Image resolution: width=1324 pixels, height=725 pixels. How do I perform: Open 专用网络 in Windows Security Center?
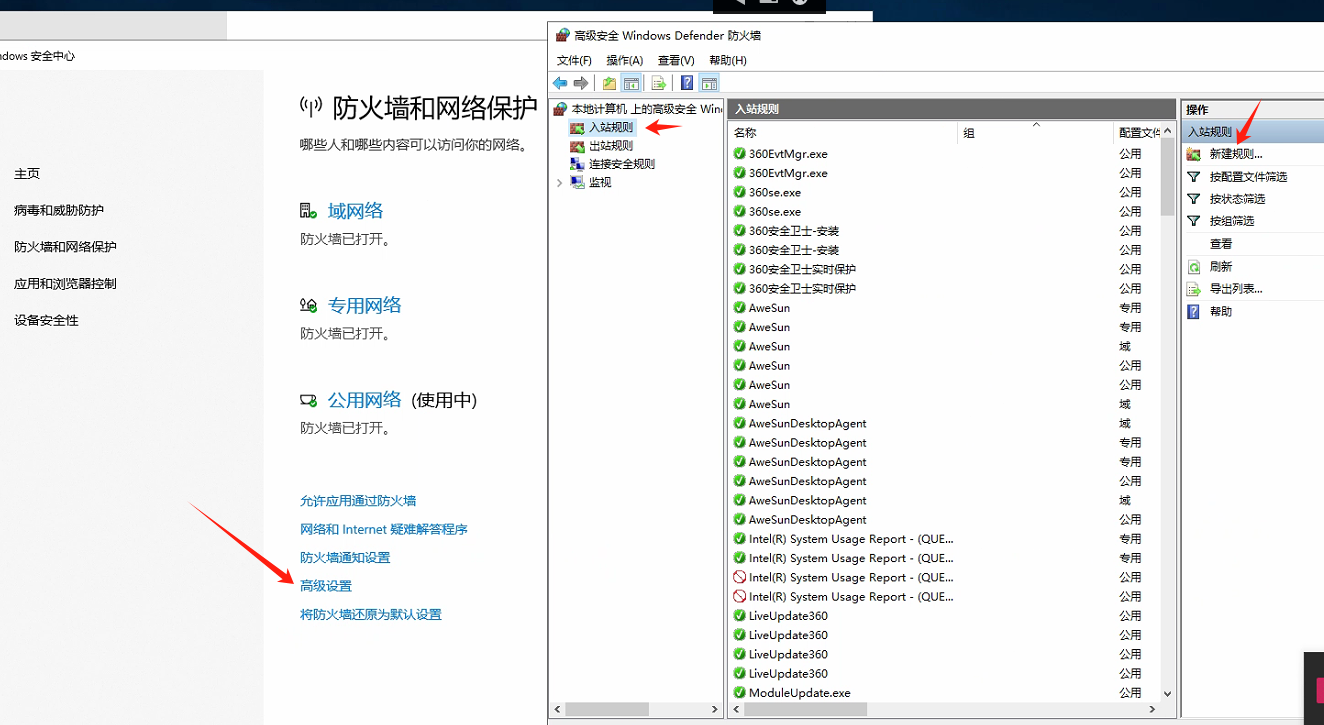[x=365, y=305]
